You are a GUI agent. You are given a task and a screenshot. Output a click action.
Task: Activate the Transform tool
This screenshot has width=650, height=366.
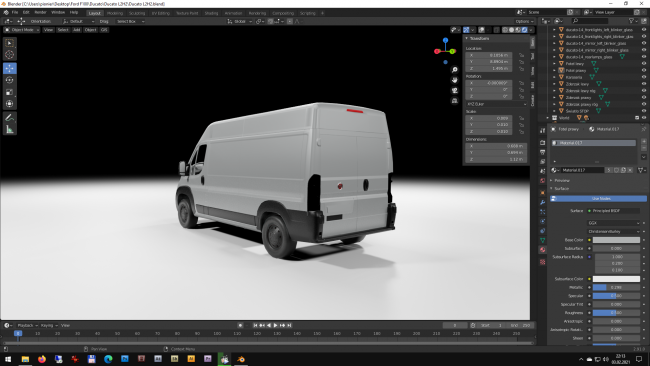[x=10, y=104]
